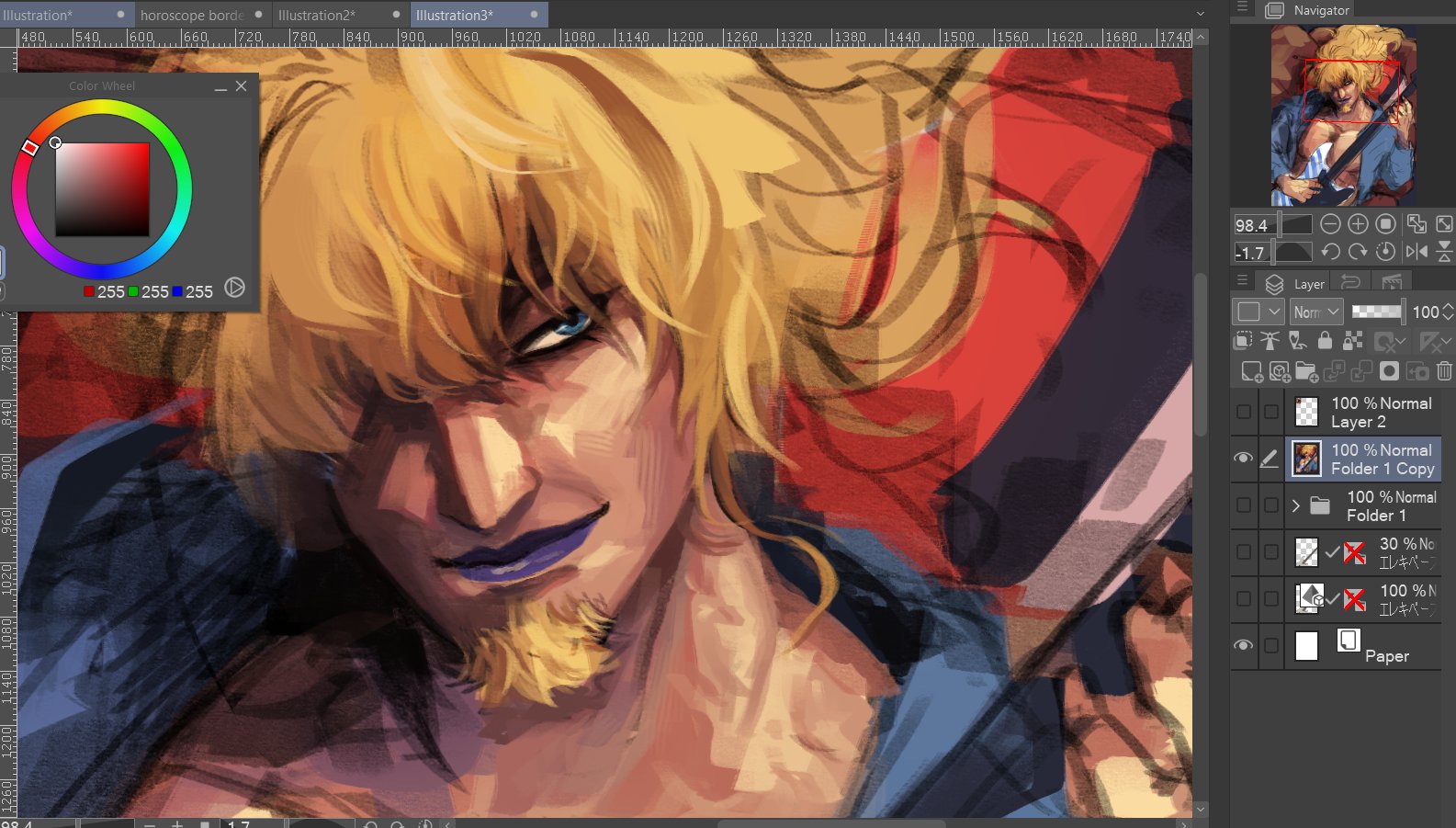Switch to the Illustration2 canvas tab
The image size is (1456, 828).
click(316, 15)
